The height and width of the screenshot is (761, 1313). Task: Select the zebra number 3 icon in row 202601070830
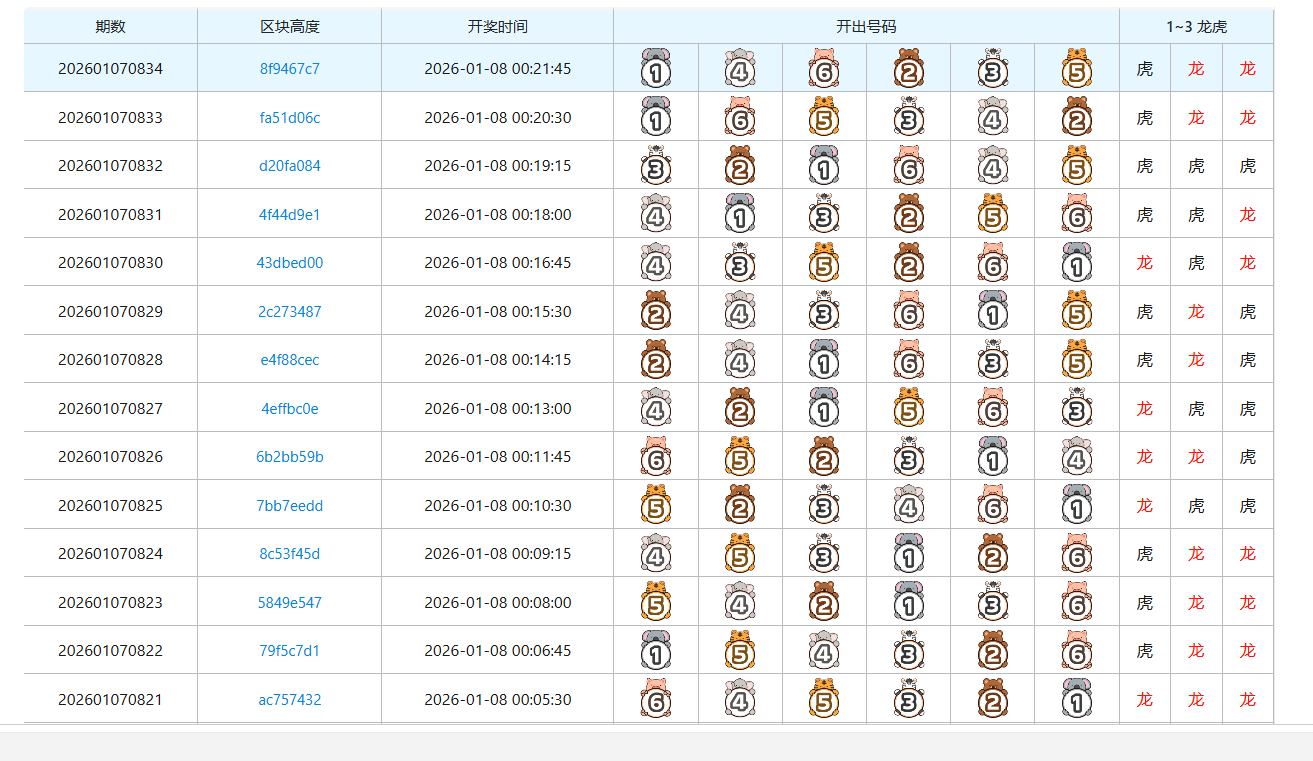739,263
